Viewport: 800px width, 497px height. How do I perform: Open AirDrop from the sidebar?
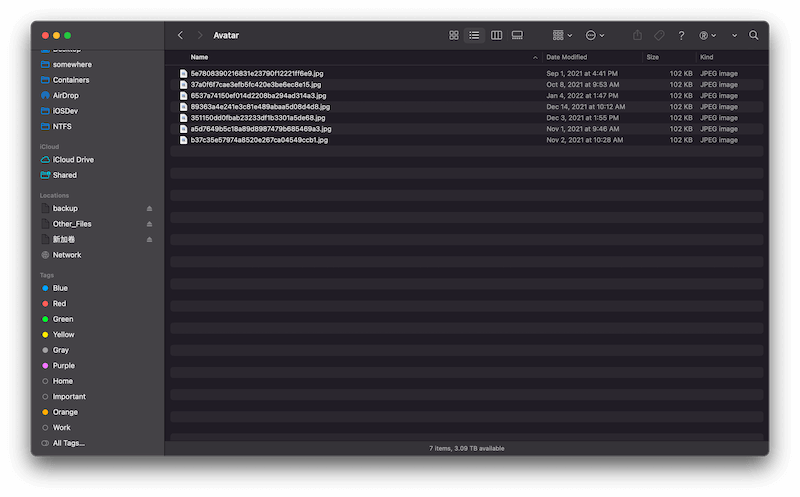point(65,95)
